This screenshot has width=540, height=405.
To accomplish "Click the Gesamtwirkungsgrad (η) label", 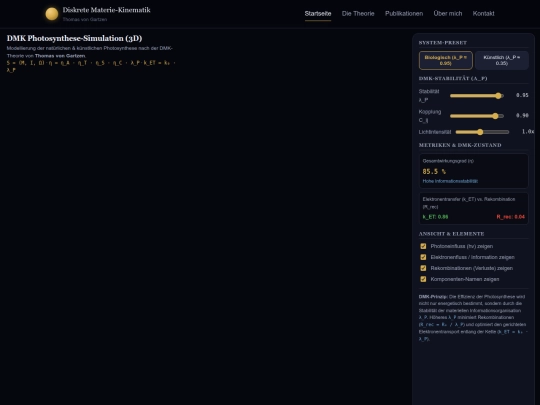I will pos(448,161).
